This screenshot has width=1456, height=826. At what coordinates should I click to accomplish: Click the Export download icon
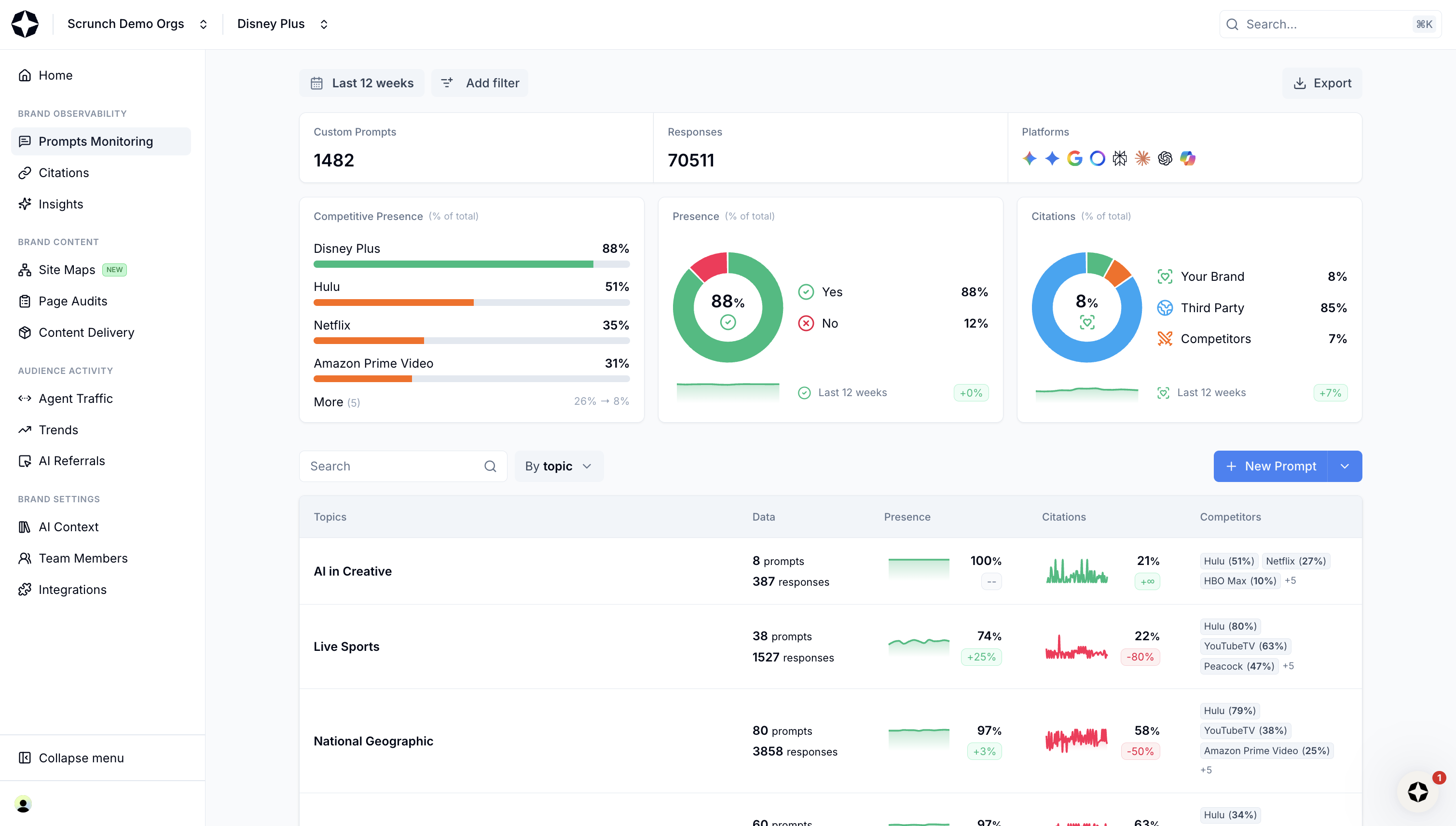pos(1300,83)
